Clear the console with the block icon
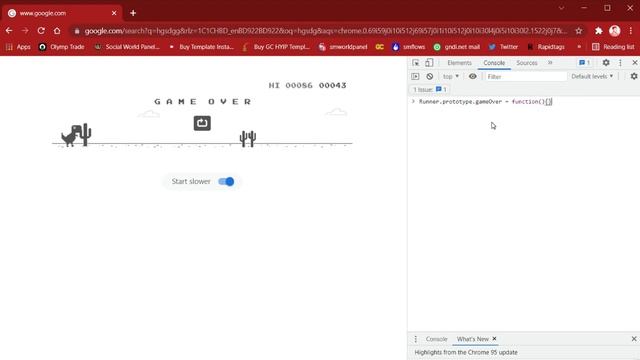This screenshot has height=360, width=640. [429, 76]
